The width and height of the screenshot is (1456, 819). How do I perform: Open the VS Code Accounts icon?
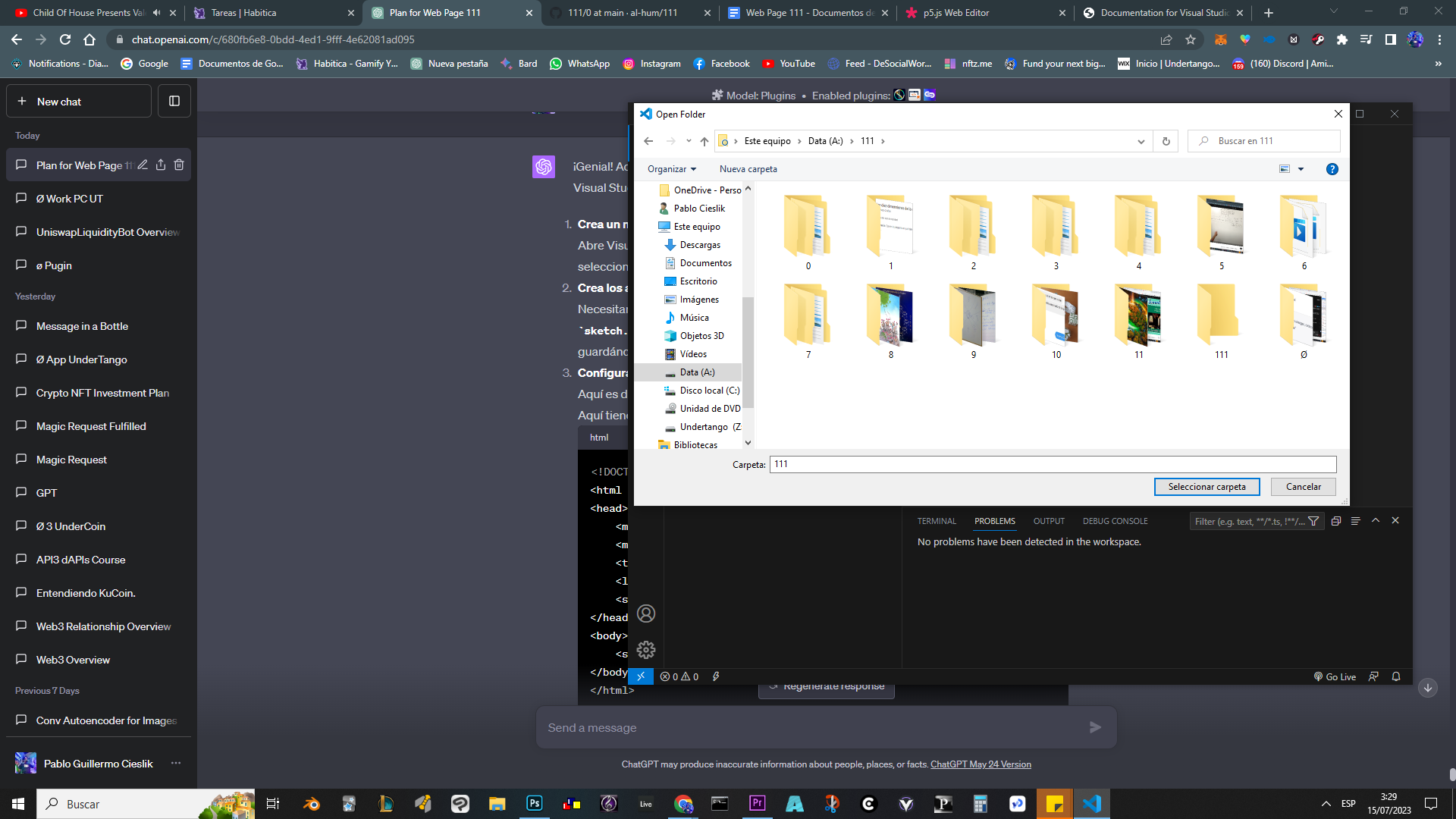[x=646, y=613]
